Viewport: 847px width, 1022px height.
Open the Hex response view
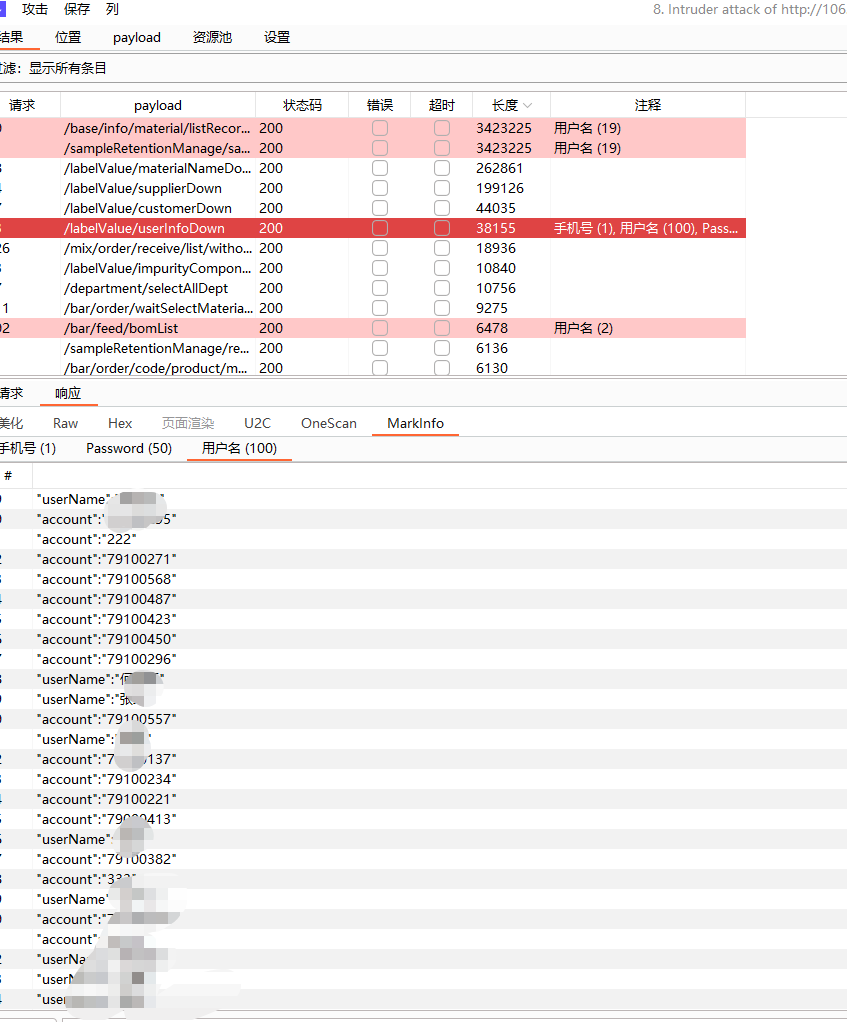[x=120, y=423]
